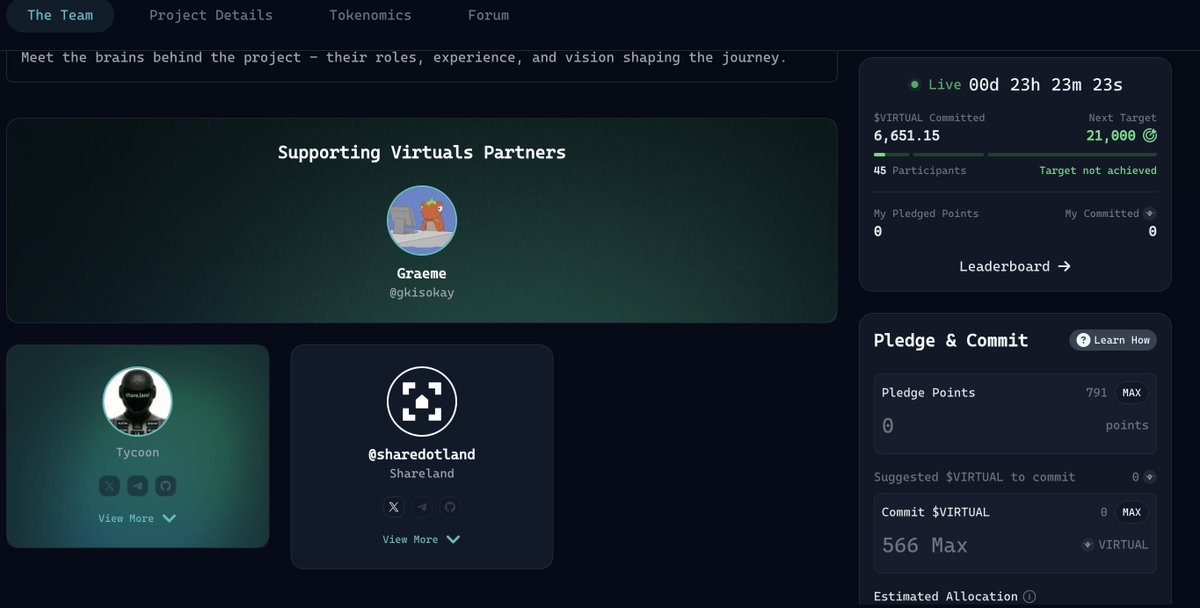This screenshot has width=1200, height=608.
Task: Click the '21,000' next target value
Action: pos(1110,135)
